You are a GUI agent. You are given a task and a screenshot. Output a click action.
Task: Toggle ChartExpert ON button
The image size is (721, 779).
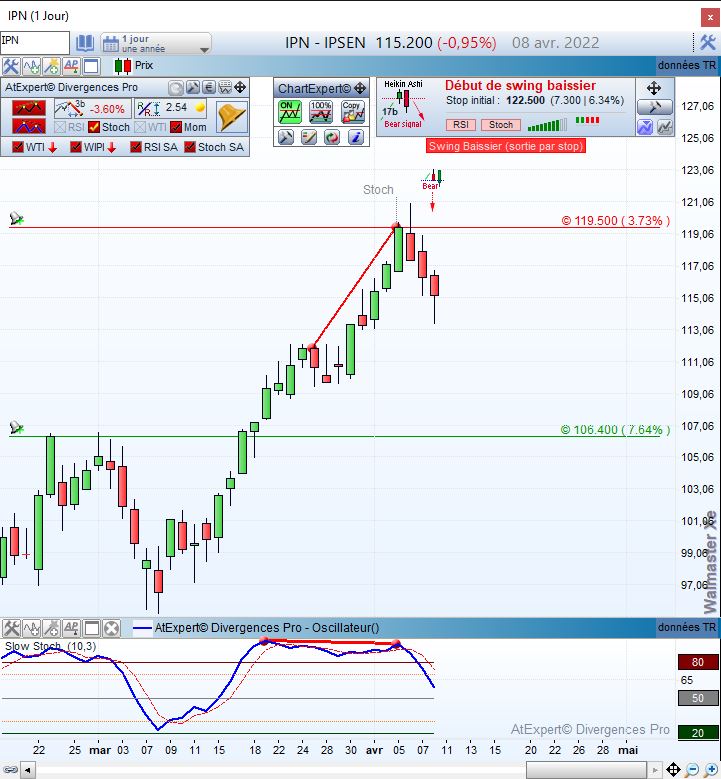click(x=290, y=112)
